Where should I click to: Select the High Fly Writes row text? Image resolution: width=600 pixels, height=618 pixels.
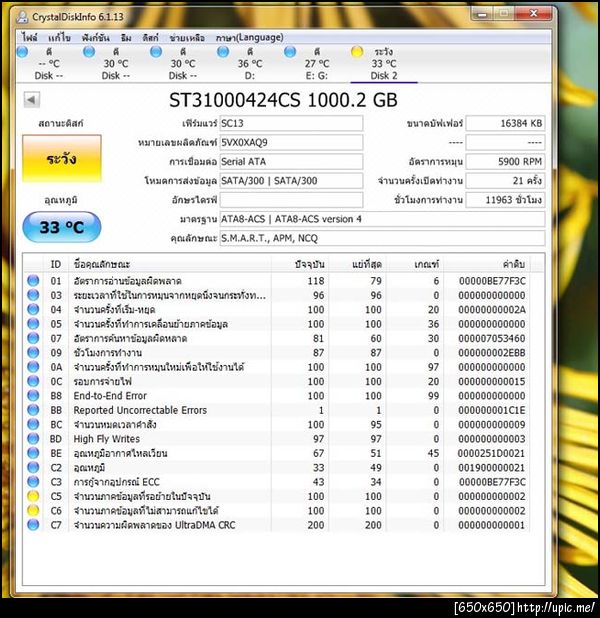pos(106,439)
